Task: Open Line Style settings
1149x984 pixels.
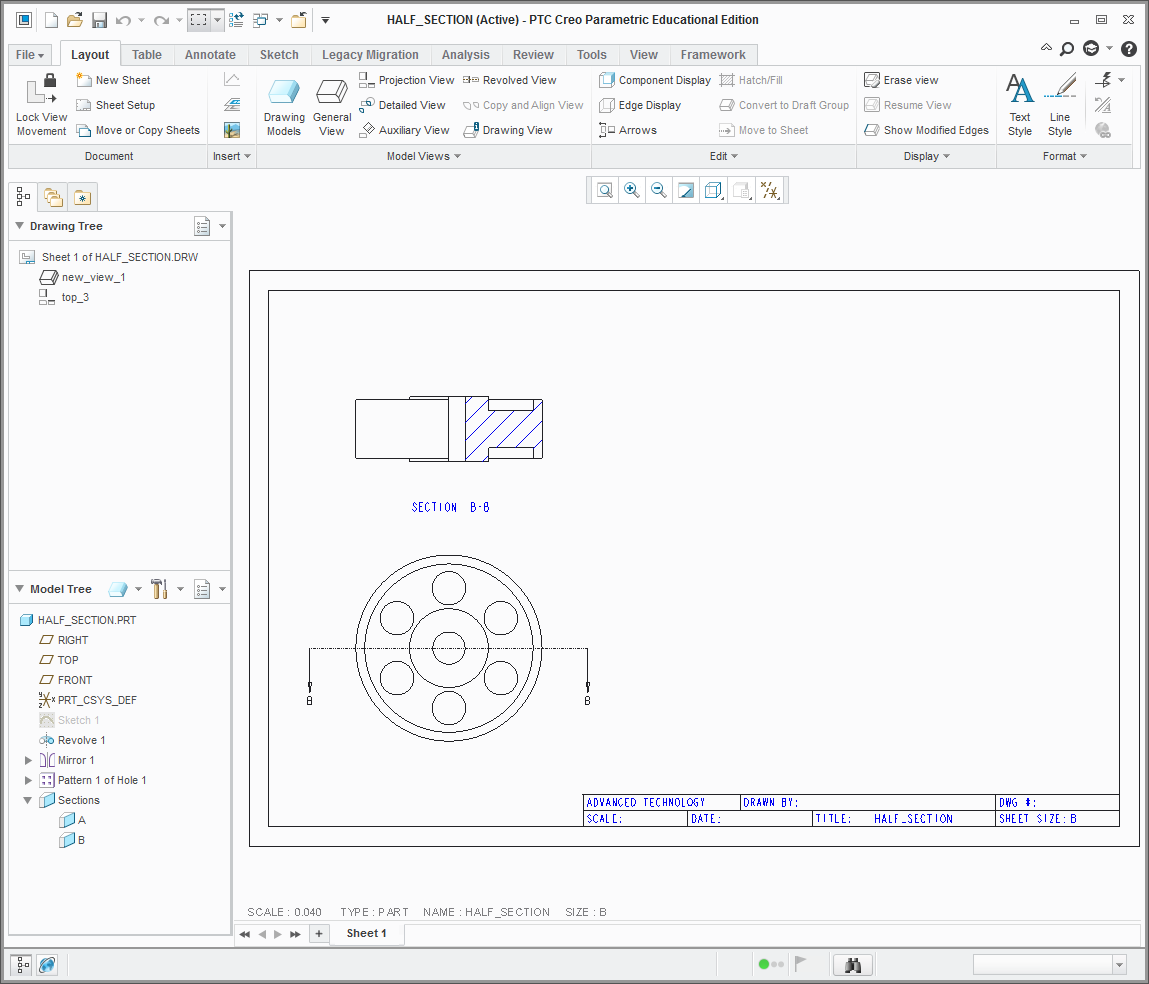Action: pyautogui.click(x=1060, y=105)
